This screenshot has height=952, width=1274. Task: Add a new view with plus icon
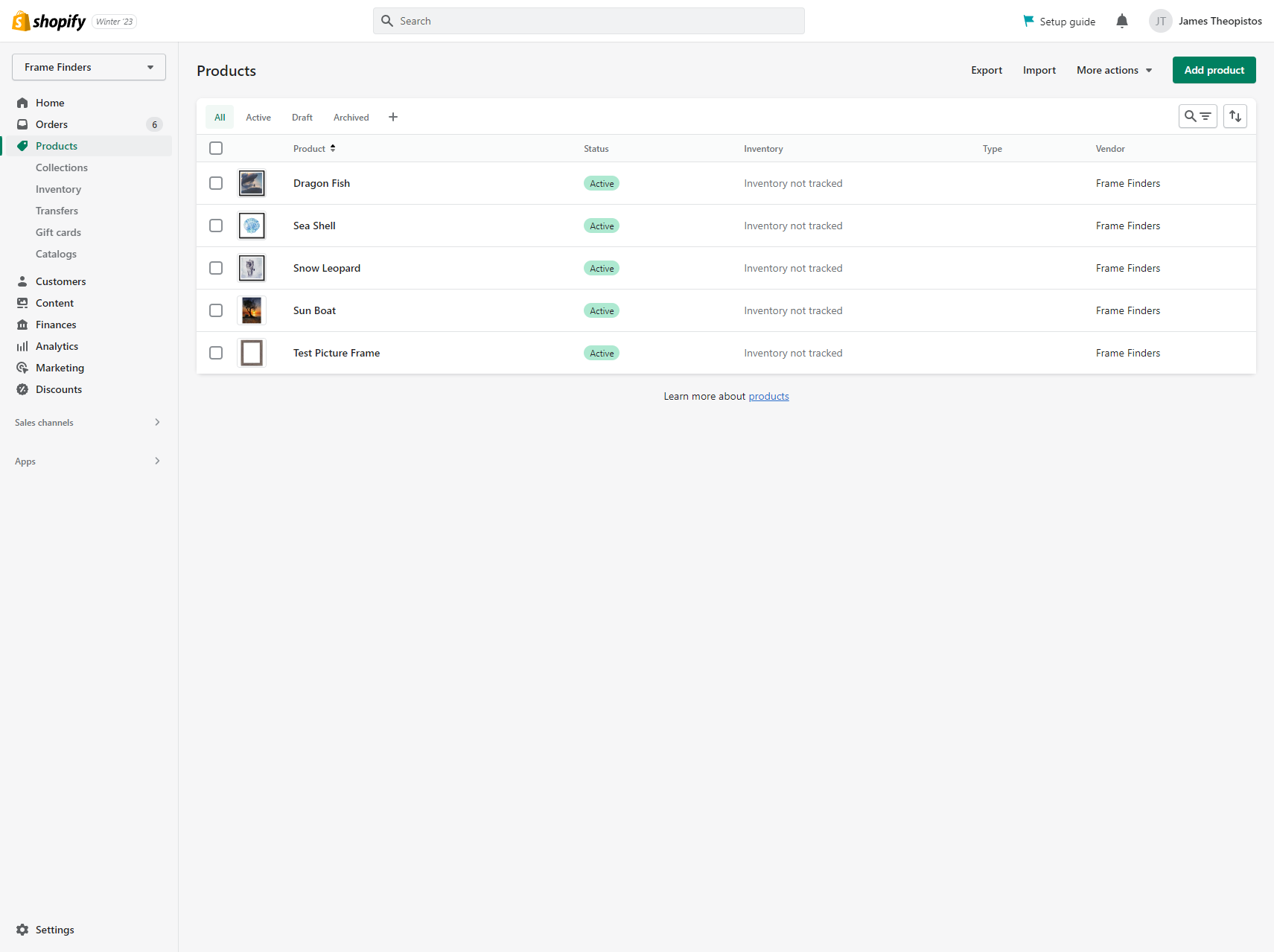pos(393,117)
